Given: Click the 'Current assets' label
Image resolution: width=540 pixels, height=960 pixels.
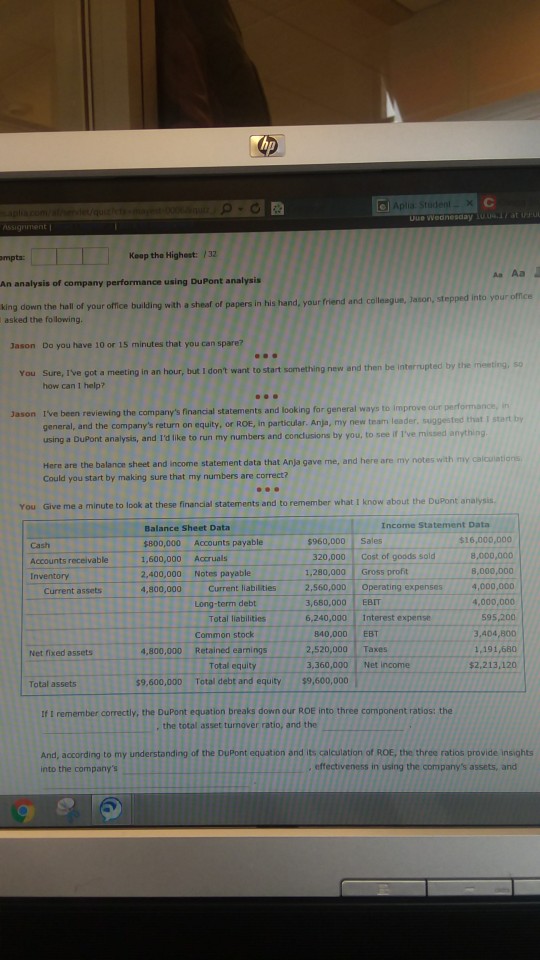Looking at the screenshot, I should click(x=73, y=591).
